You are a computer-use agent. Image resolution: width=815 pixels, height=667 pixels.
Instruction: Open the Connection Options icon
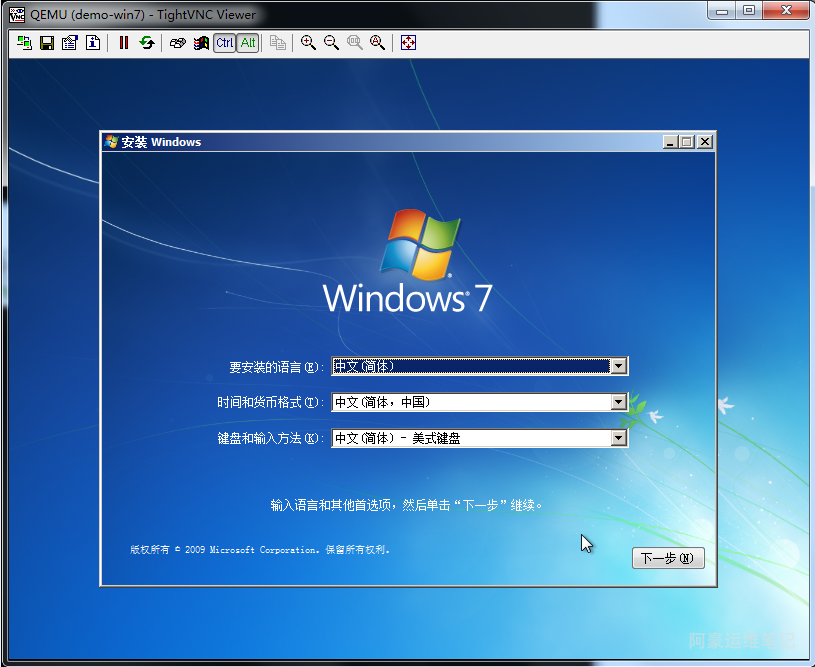69,43
